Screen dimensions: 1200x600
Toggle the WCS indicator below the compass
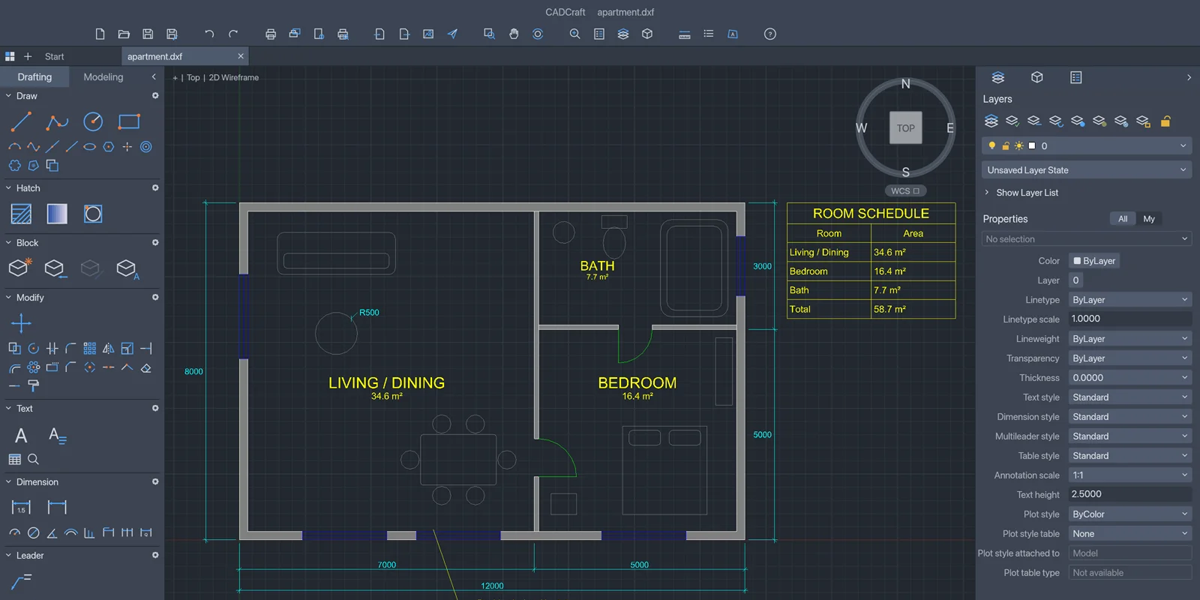click(905, 190)
